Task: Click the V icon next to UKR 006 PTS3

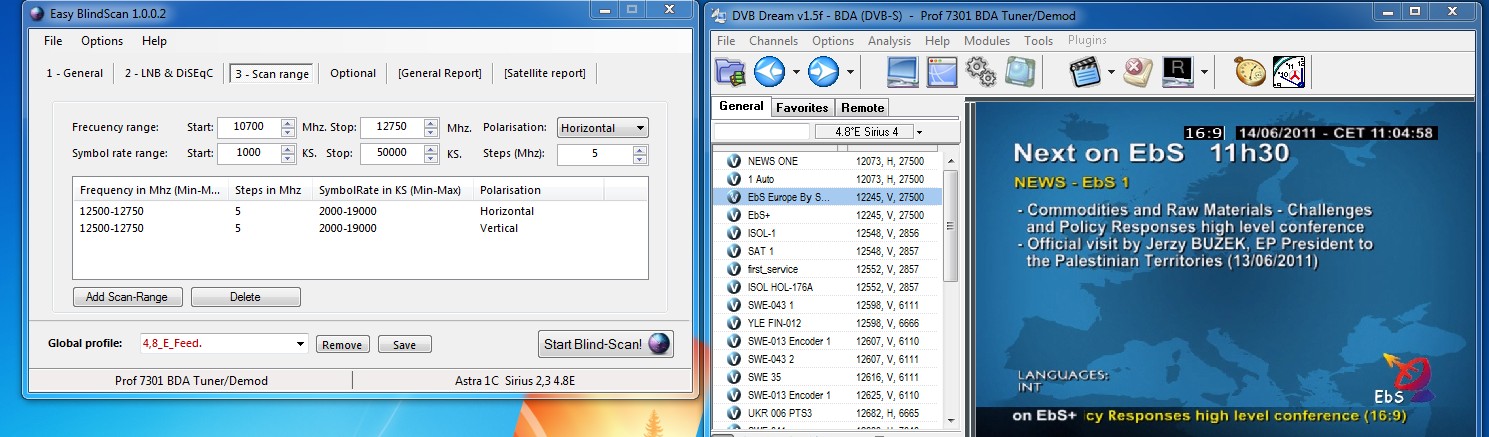Action: 732,413
